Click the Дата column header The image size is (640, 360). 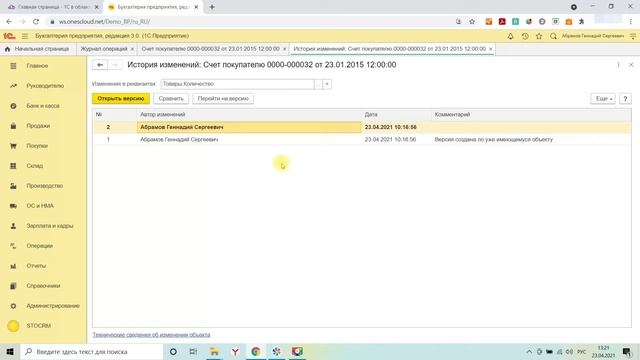(371, 115)
